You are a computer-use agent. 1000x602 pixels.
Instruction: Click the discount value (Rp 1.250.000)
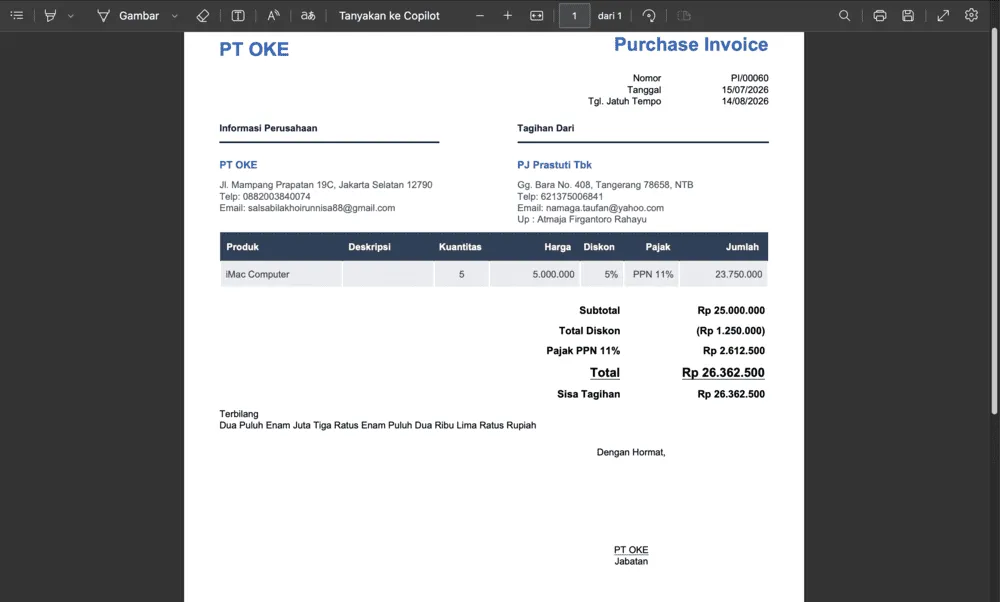[730, 331]
